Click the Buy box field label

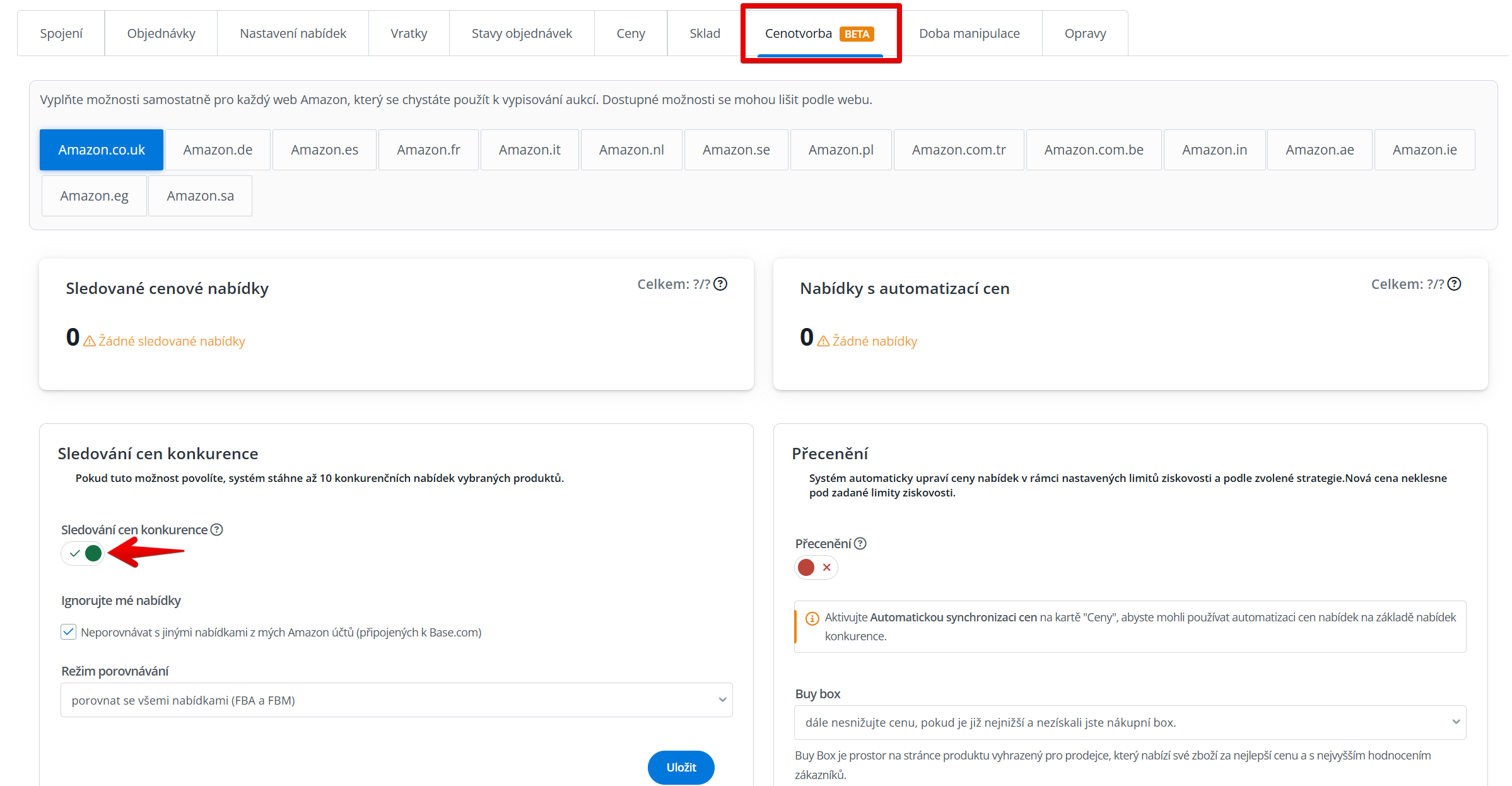coord(818,693)
